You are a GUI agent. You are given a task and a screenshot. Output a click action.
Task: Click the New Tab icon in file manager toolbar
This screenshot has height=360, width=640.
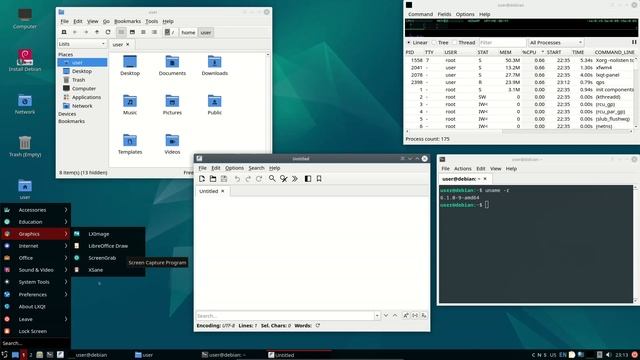(64, 32)
